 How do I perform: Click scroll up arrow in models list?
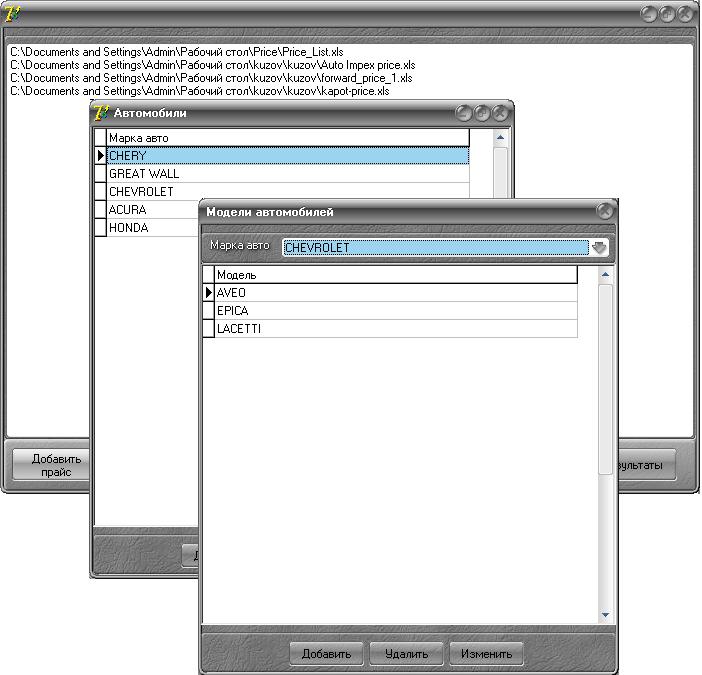click(x=605, y=274)
